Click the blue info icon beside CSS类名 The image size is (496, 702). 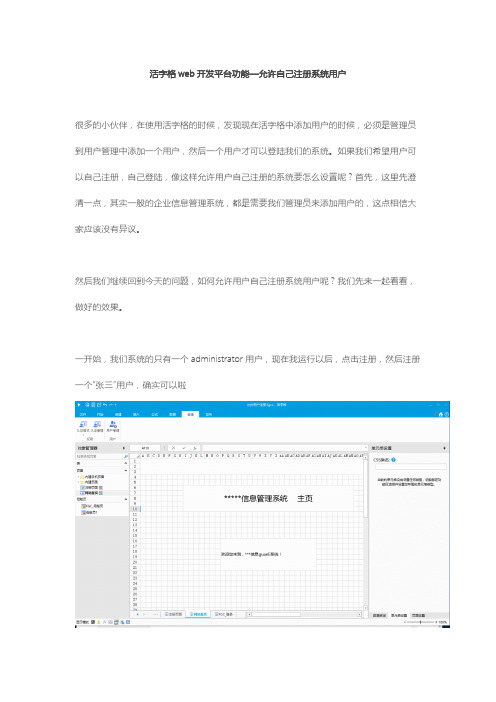393,460
